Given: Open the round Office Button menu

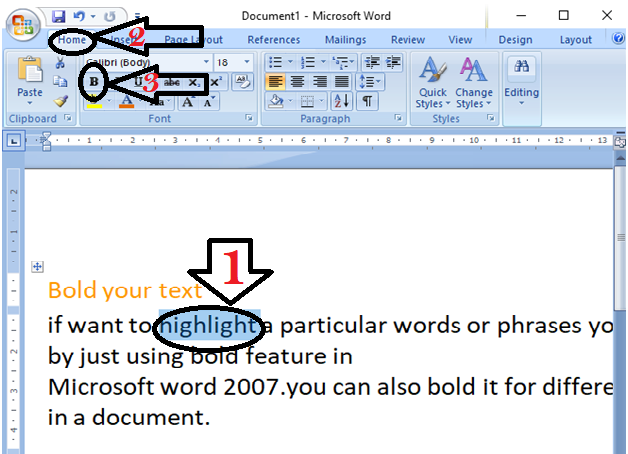Looking at the screenshot, I should pyautogui.click(x=23, y=25).
